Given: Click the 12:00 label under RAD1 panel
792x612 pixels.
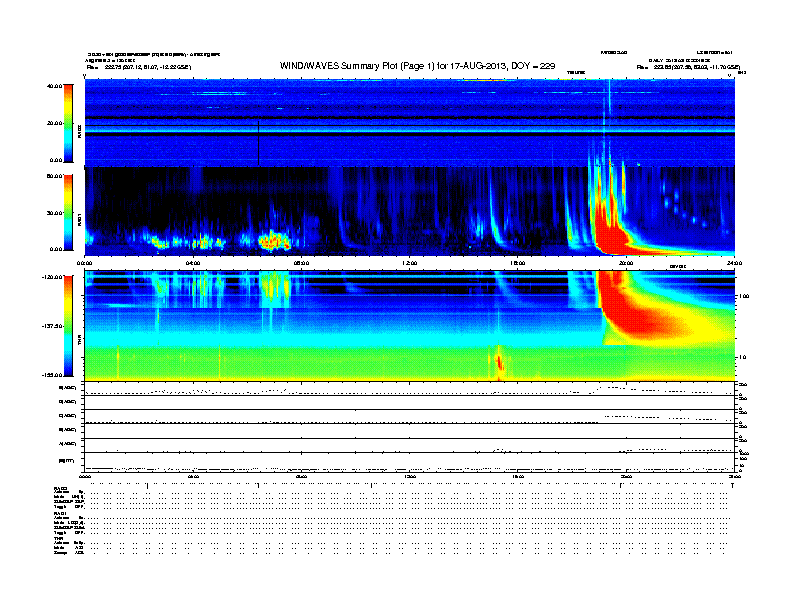Looking at the screenshot, I should coord(409,263).
